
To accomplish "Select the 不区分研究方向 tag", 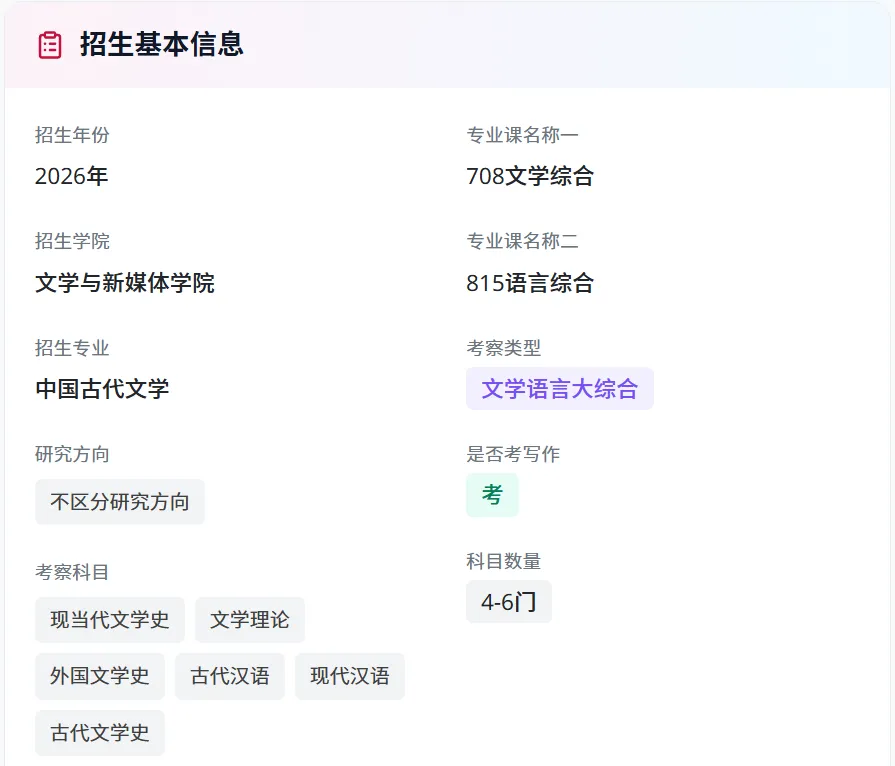I will (120, 502).
